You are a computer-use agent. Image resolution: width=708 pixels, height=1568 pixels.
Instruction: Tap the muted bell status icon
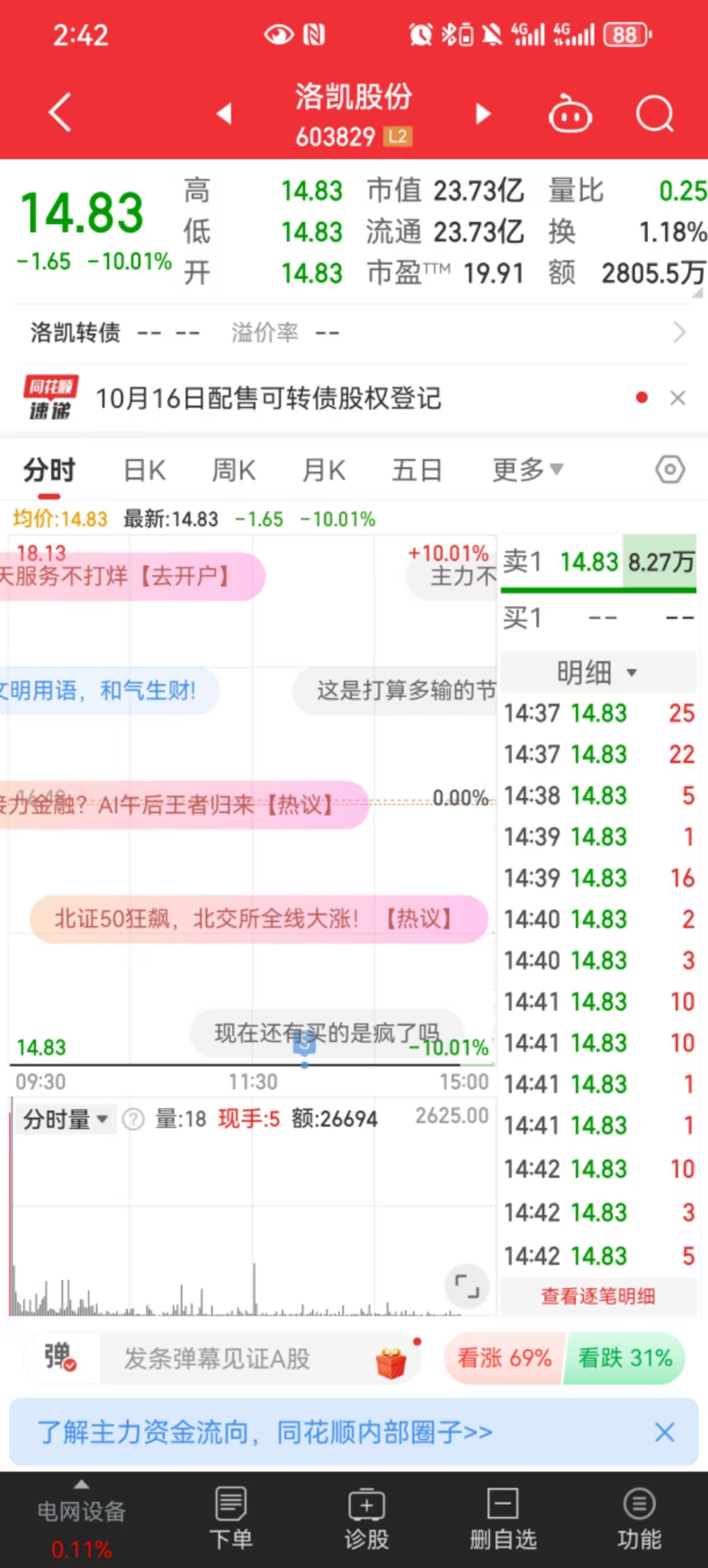pos(492,35)
